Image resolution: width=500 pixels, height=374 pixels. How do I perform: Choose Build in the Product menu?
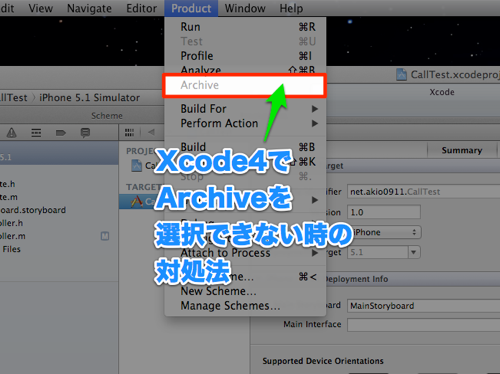pos(245,147)
